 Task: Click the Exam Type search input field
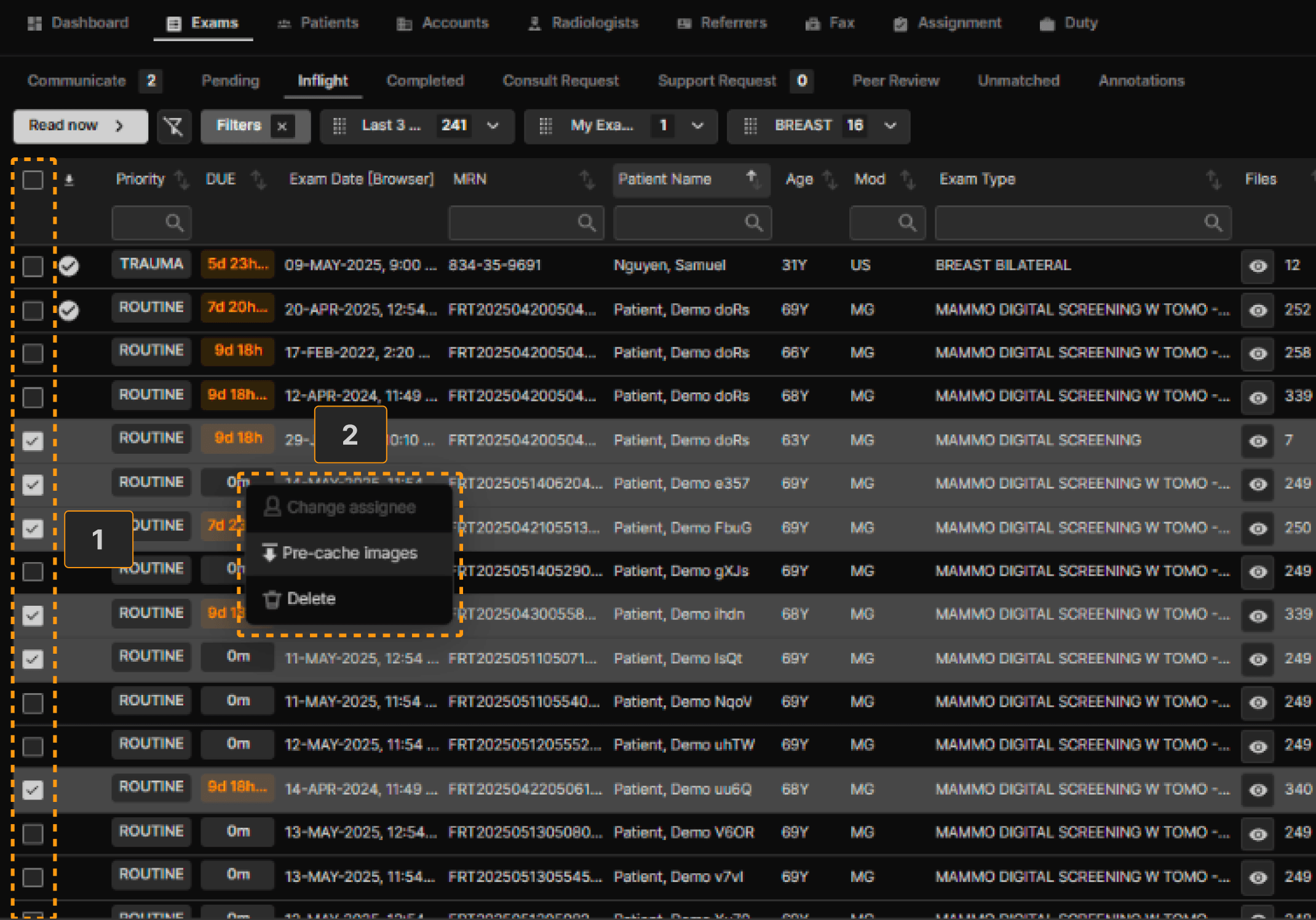point(1070,223)
